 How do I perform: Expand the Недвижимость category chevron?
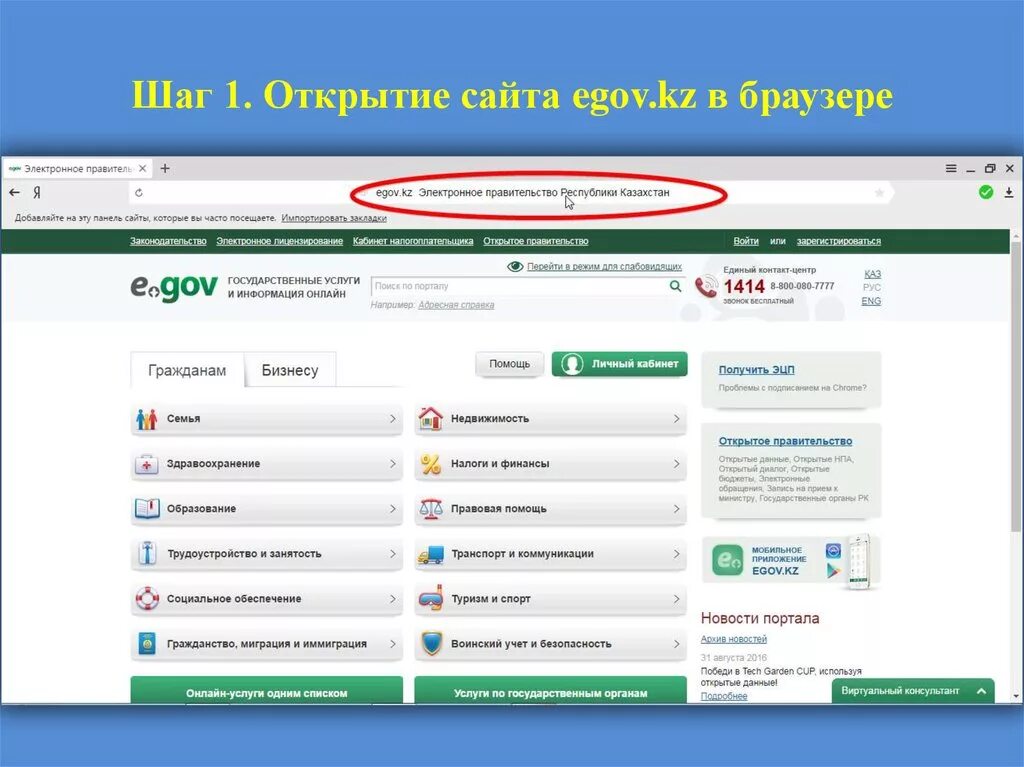point(677,419)
